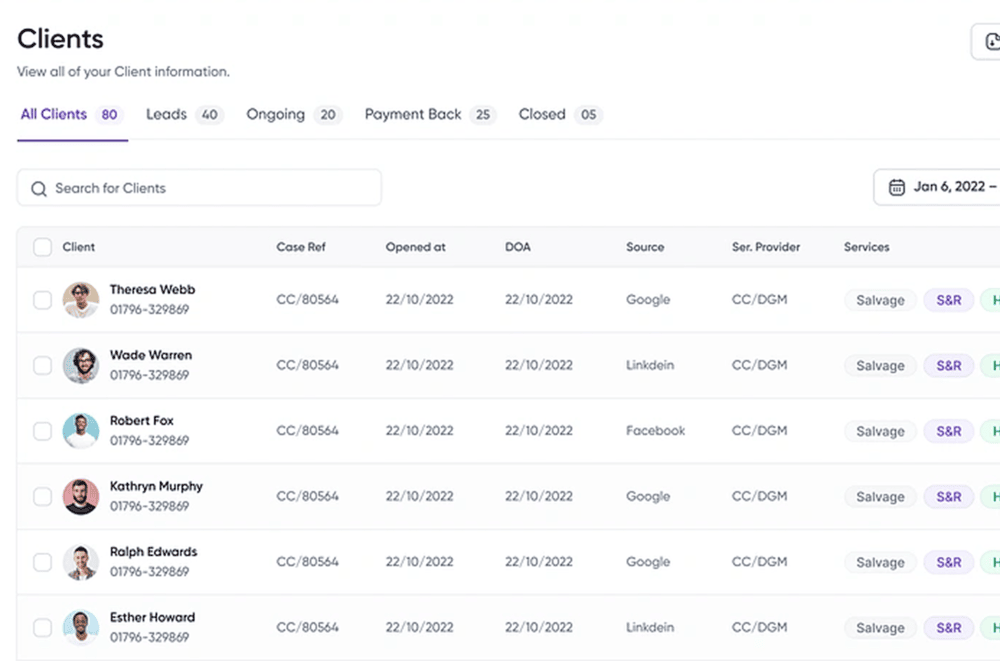Toggle the select-all checkbox in table header
This screenshot has height=661, width=1000.
click(x=43, y=247)
